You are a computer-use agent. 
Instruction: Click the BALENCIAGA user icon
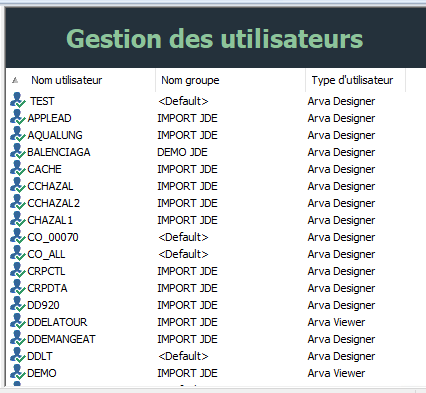coord(18,151)
